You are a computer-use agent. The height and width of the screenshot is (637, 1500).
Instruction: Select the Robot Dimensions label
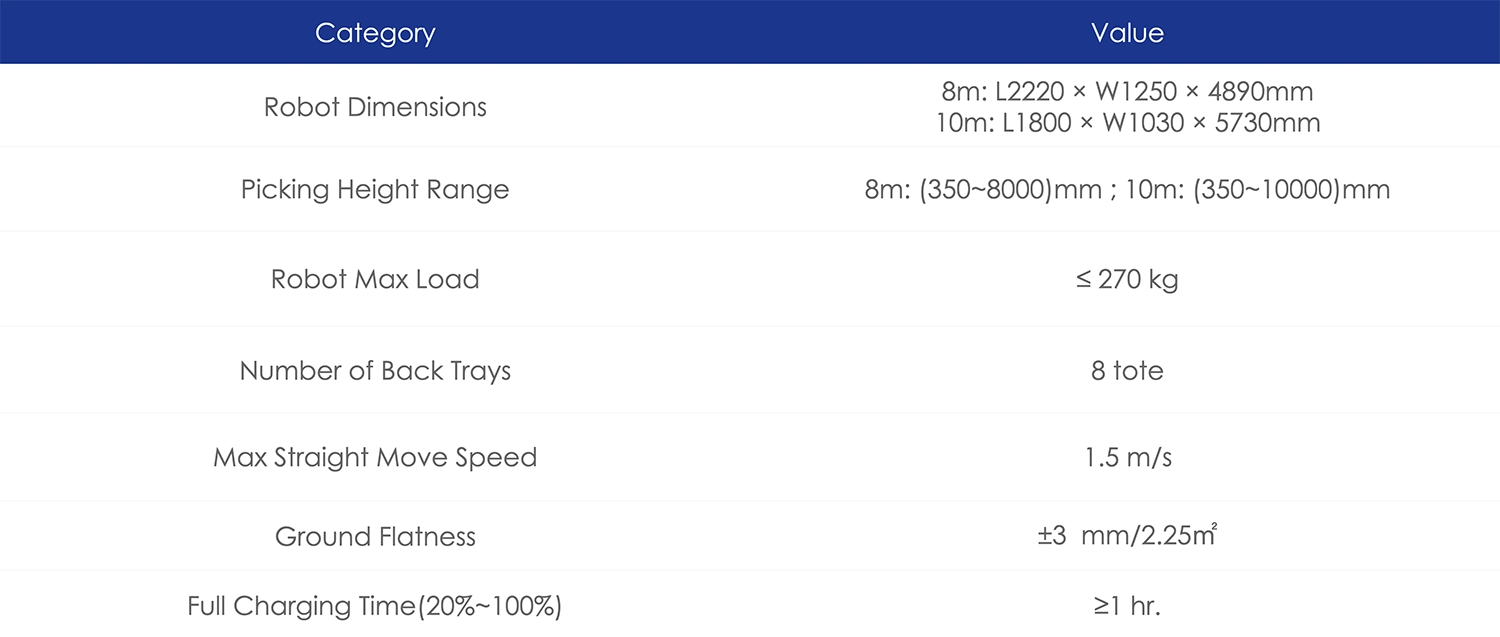coord(375,107)
